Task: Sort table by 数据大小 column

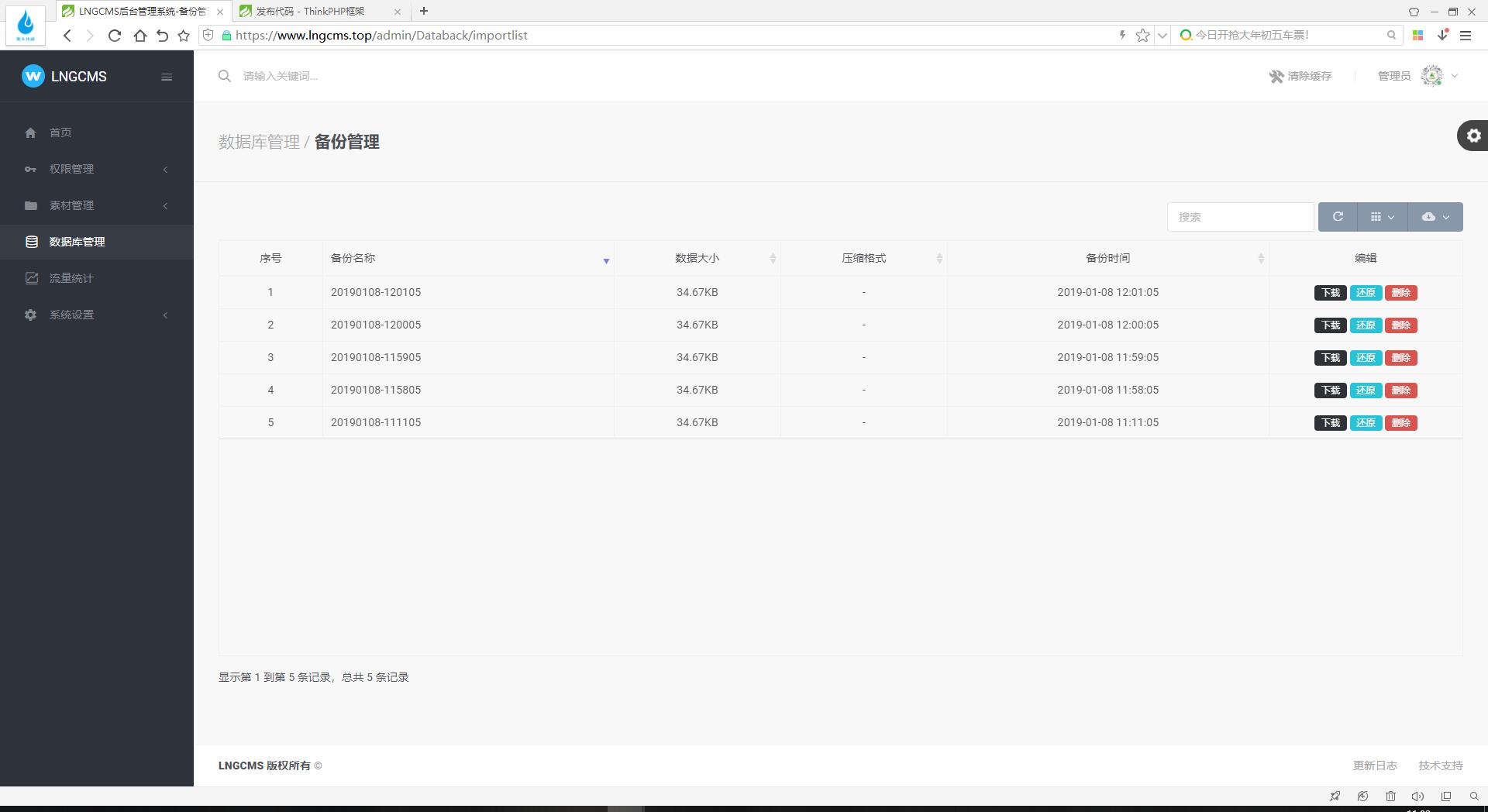Action: [x=697, y=258]
